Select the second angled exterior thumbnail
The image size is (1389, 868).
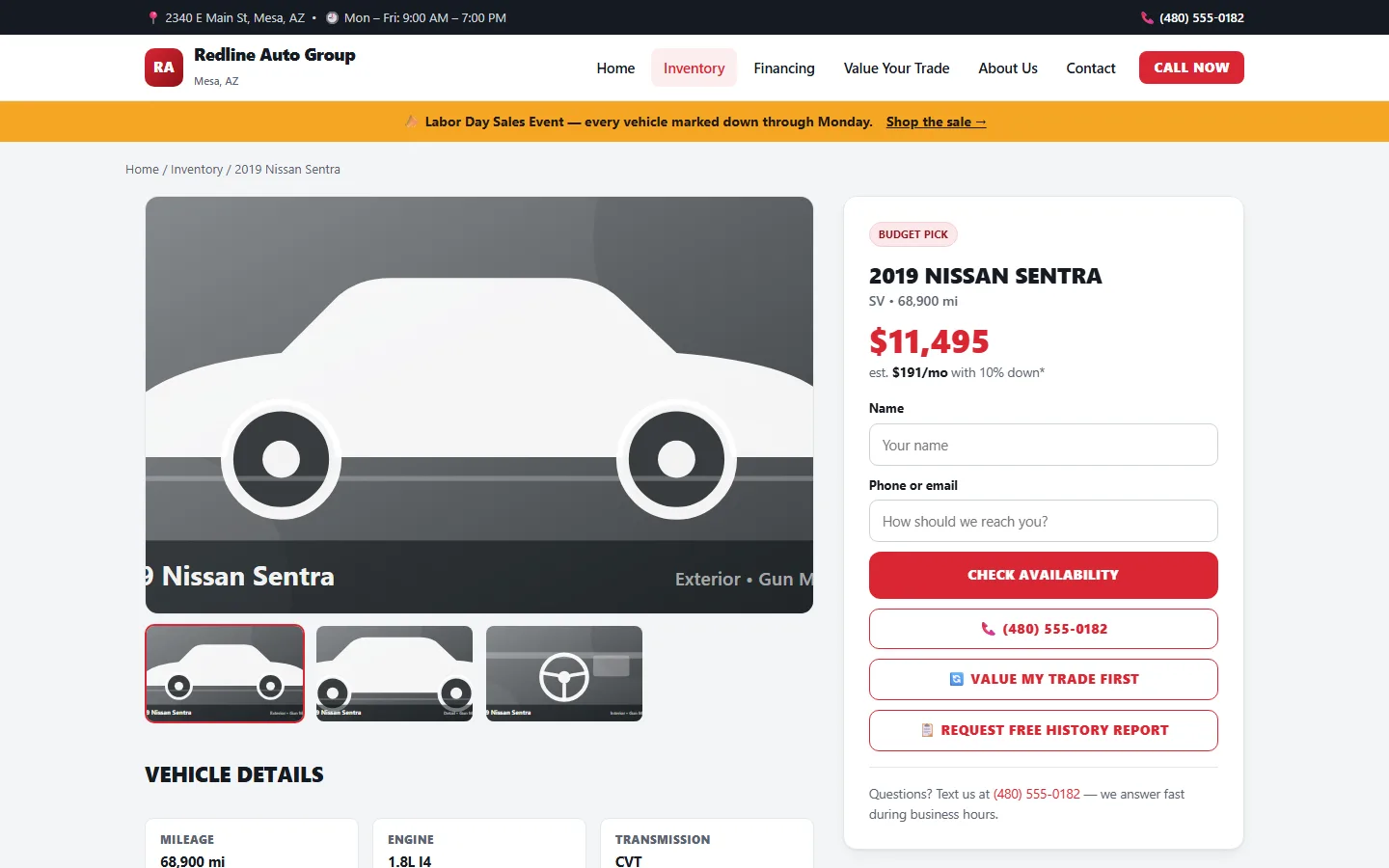(395, 673)
